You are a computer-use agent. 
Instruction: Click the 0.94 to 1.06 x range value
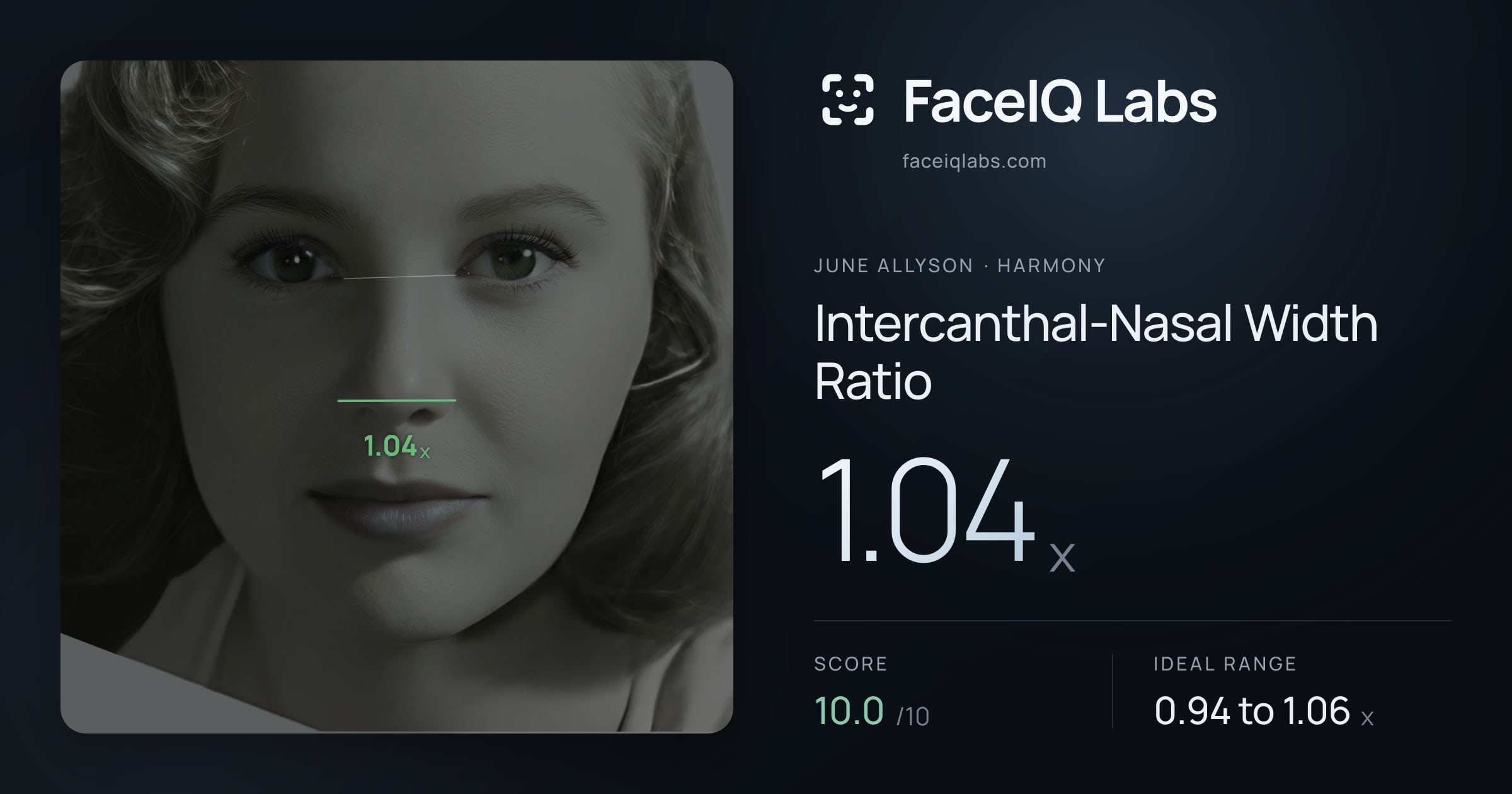pyautogui.click(x=1264, y=711)
